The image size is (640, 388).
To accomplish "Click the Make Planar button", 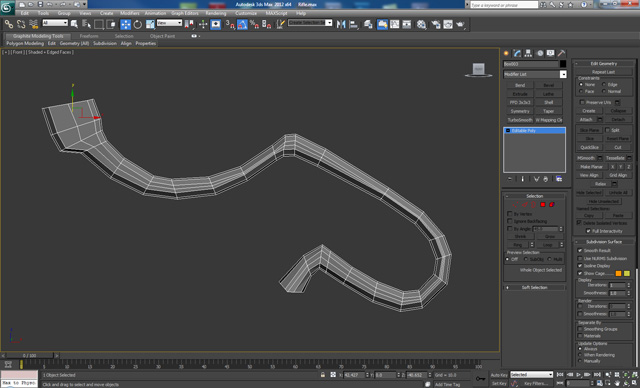I will pyautogui.click(x=591, y=167).
